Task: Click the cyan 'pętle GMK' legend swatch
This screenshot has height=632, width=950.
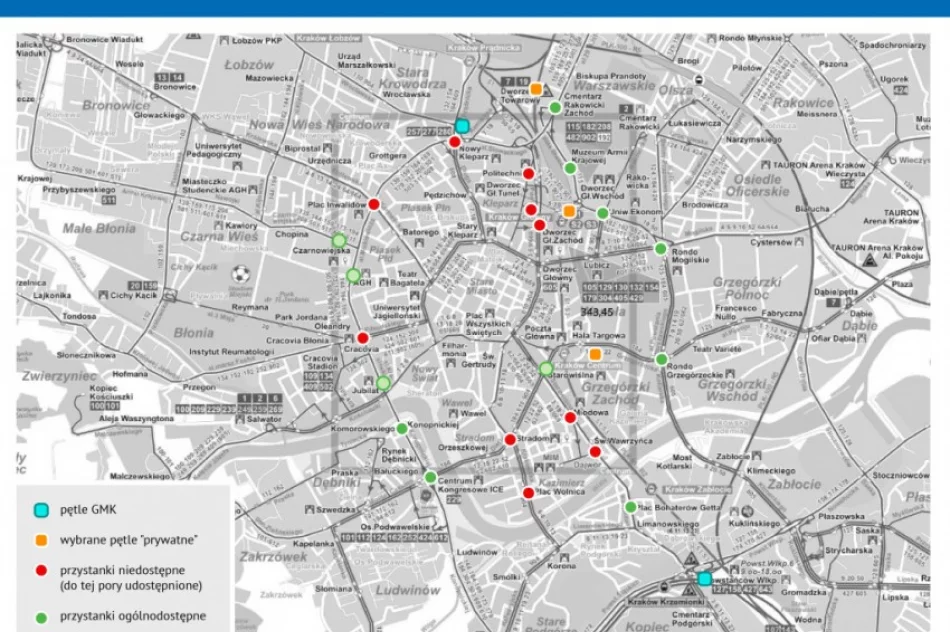Action: click(41, 510)
